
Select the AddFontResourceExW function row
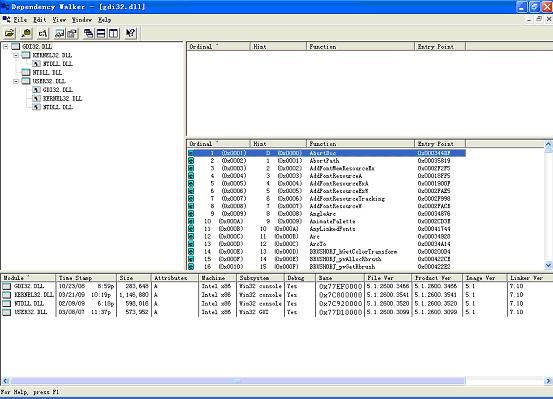pos(327,191)
